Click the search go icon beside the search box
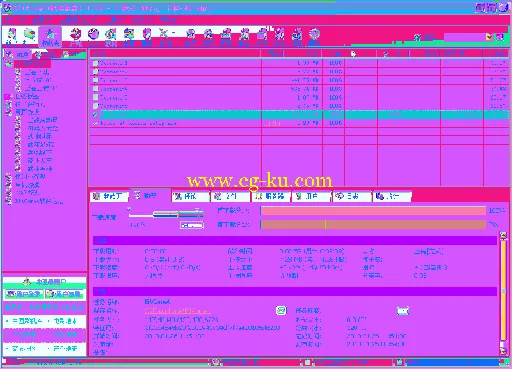This screenshot has width=512, height=369. point(500,37)
